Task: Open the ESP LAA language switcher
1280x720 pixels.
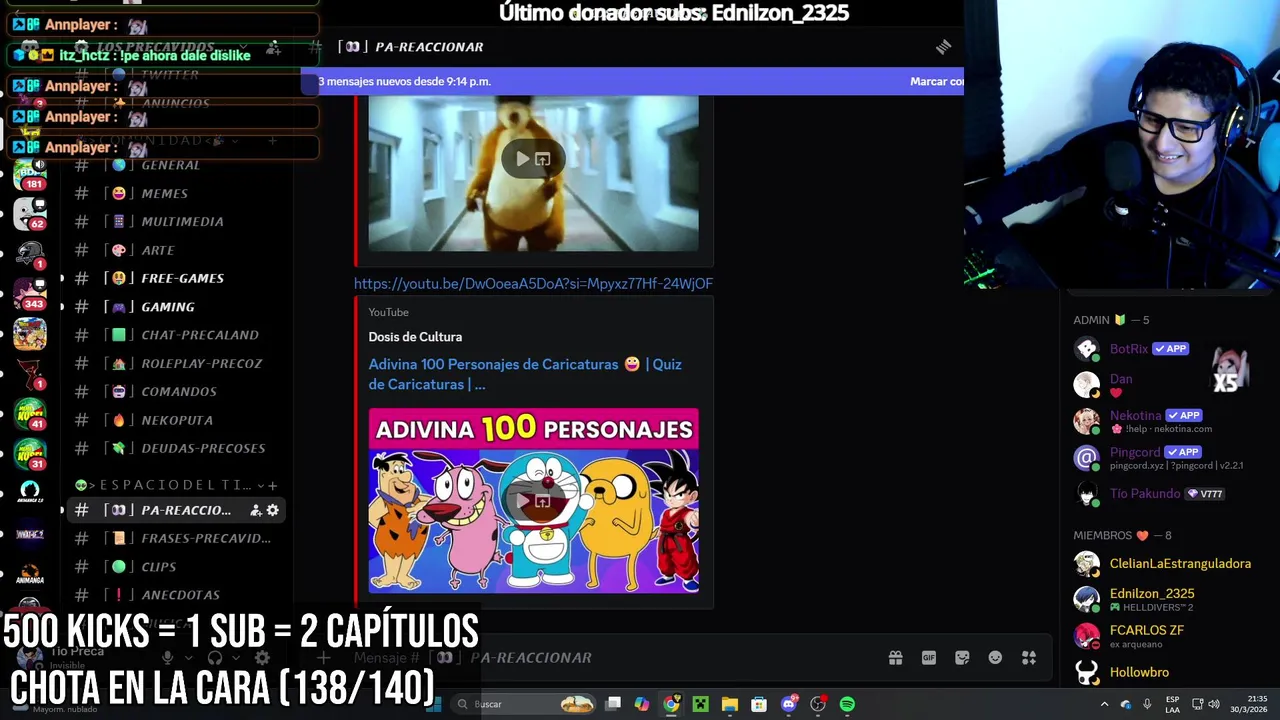Action: coord(1172,704)
